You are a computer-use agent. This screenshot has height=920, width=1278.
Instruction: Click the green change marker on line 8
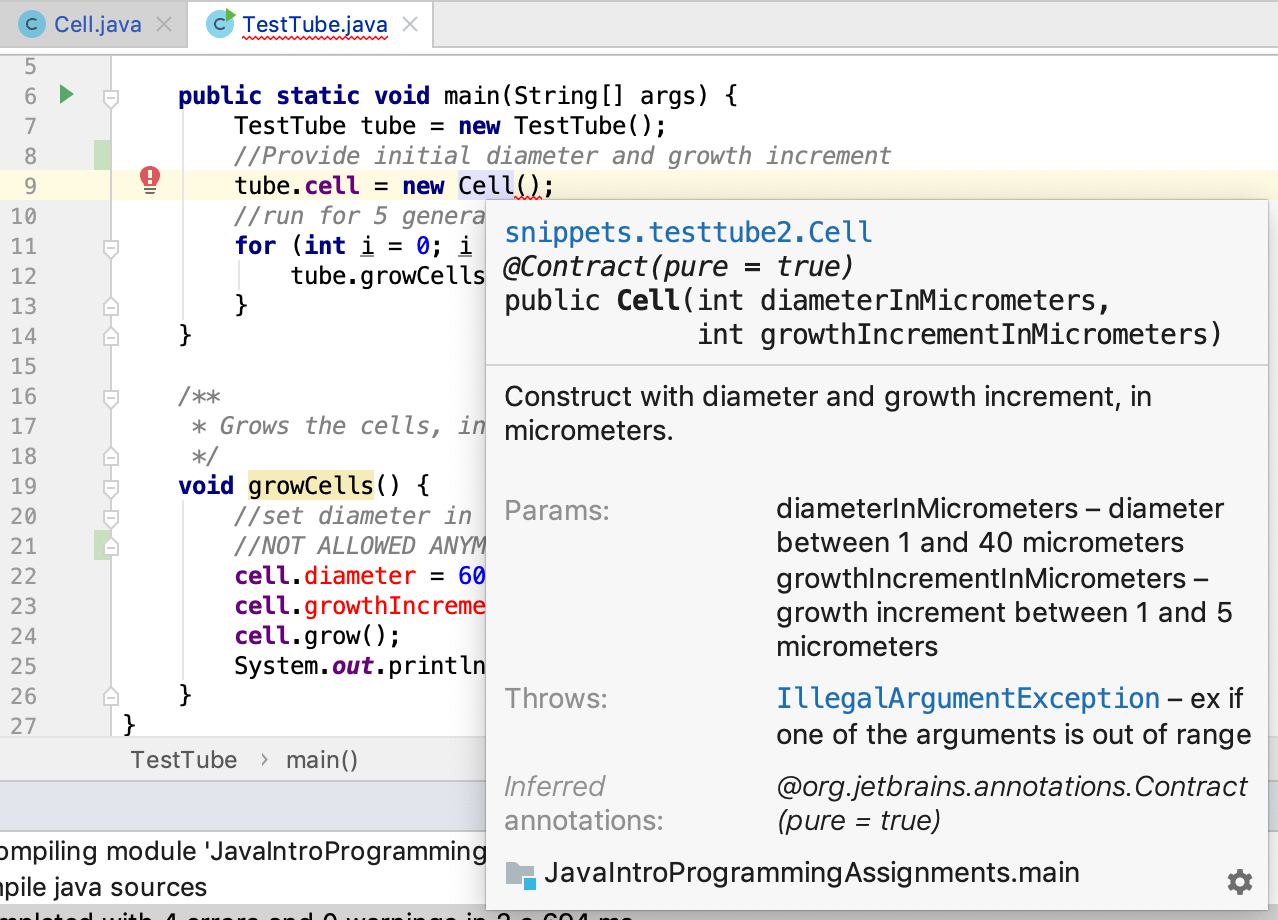pyautogui.click(x=102, y=156)
